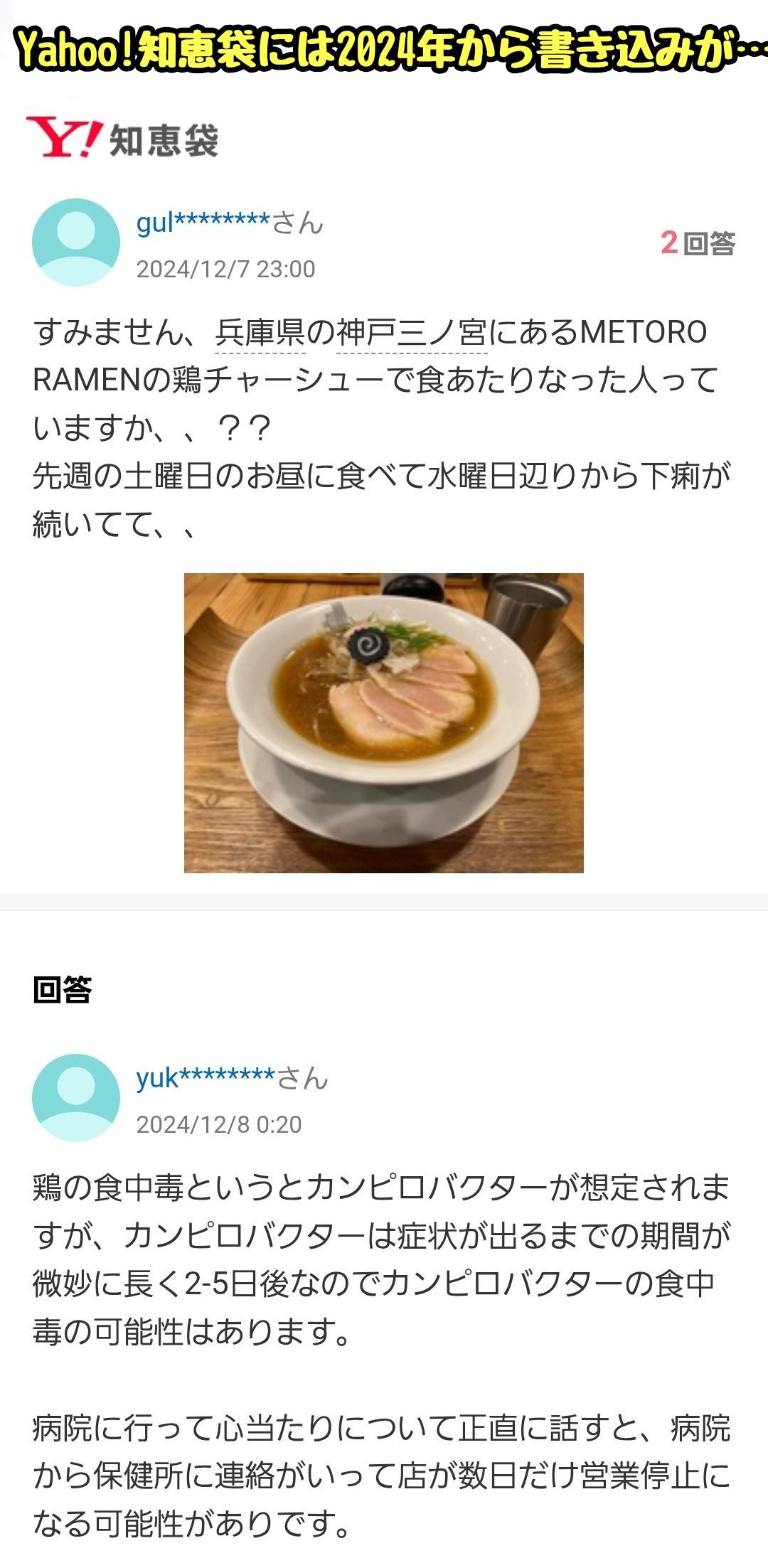Tap the questioner's profile avatar

[76, 242]
